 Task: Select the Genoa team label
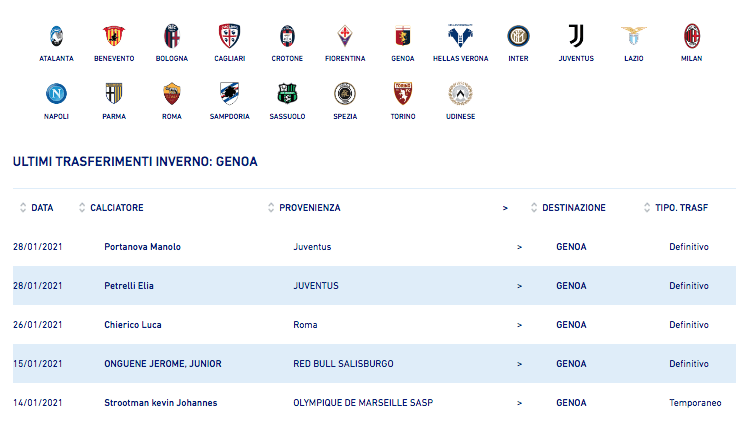click(x=402, y=58)
